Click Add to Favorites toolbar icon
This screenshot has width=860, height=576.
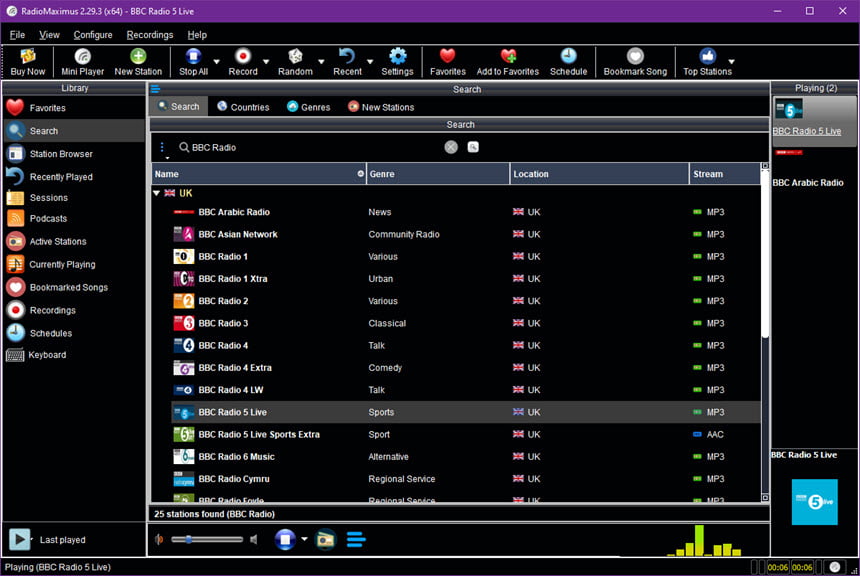[507, 62]
